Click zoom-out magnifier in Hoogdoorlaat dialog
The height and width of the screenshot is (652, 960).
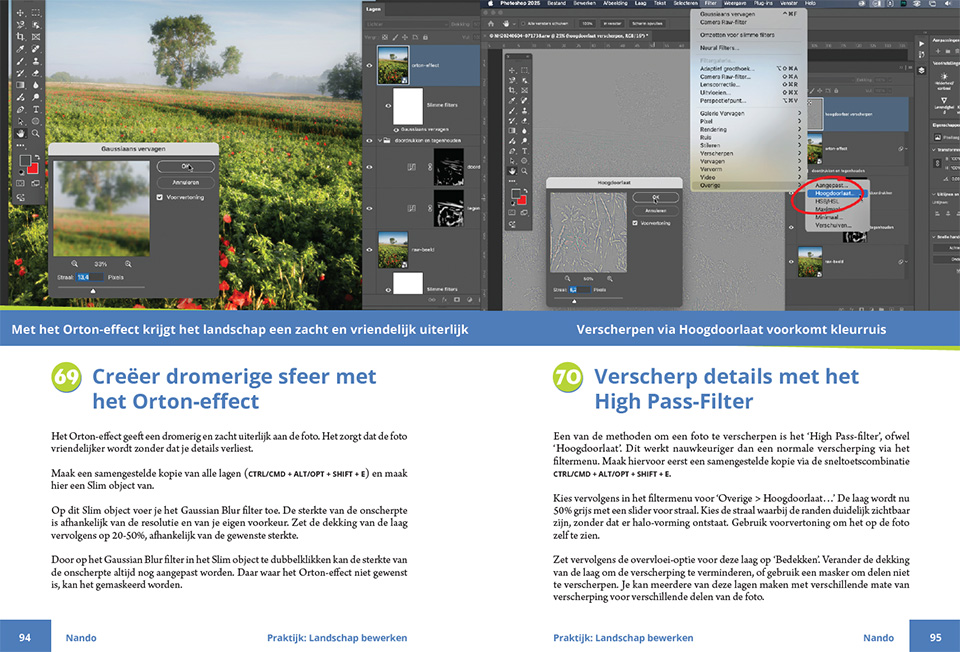click(x=567, y=279)
